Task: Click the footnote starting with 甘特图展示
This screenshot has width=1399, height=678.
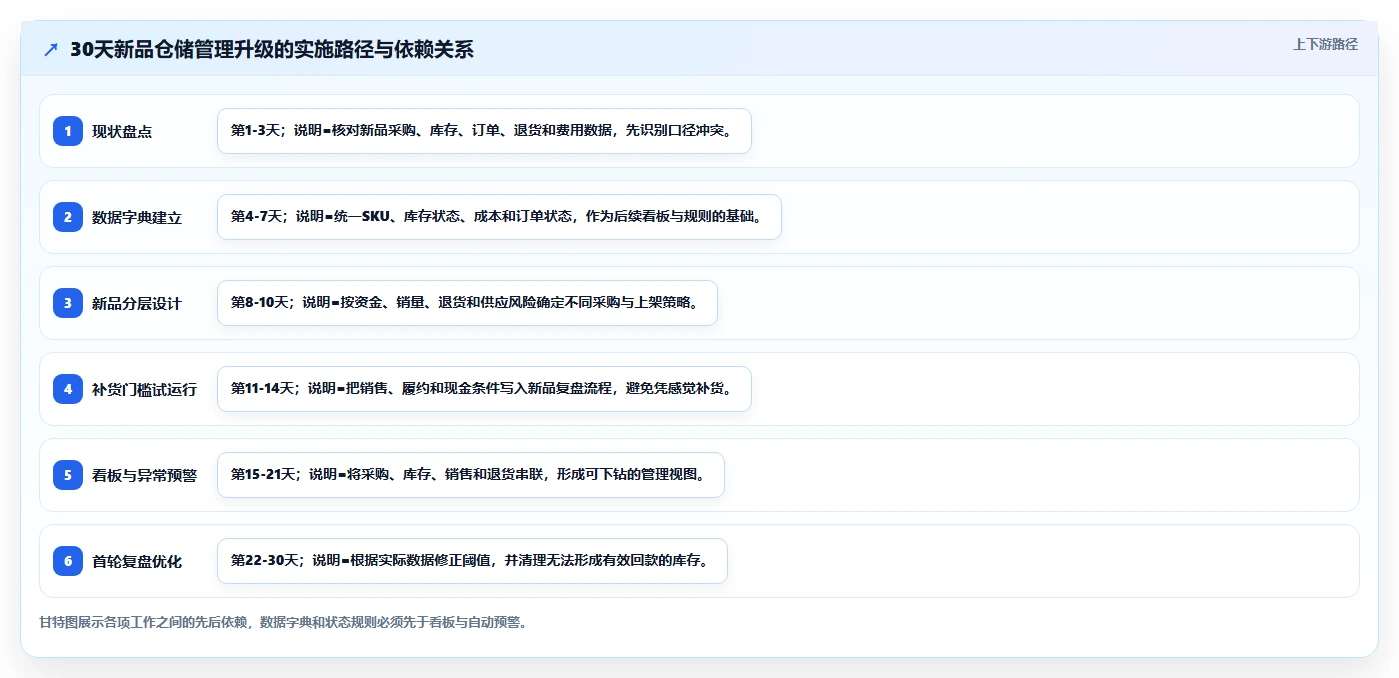Action: (x=283, y=622)
